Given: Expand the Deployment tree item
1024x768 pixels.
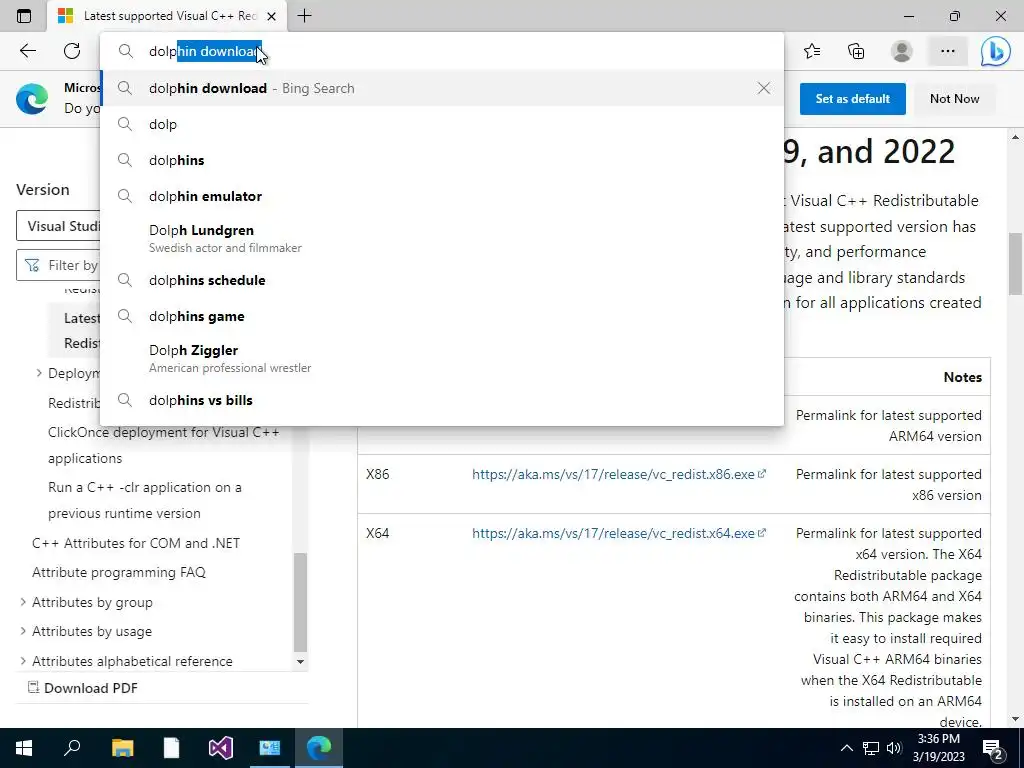Looking at the screenshot, I should pos(39,373).
